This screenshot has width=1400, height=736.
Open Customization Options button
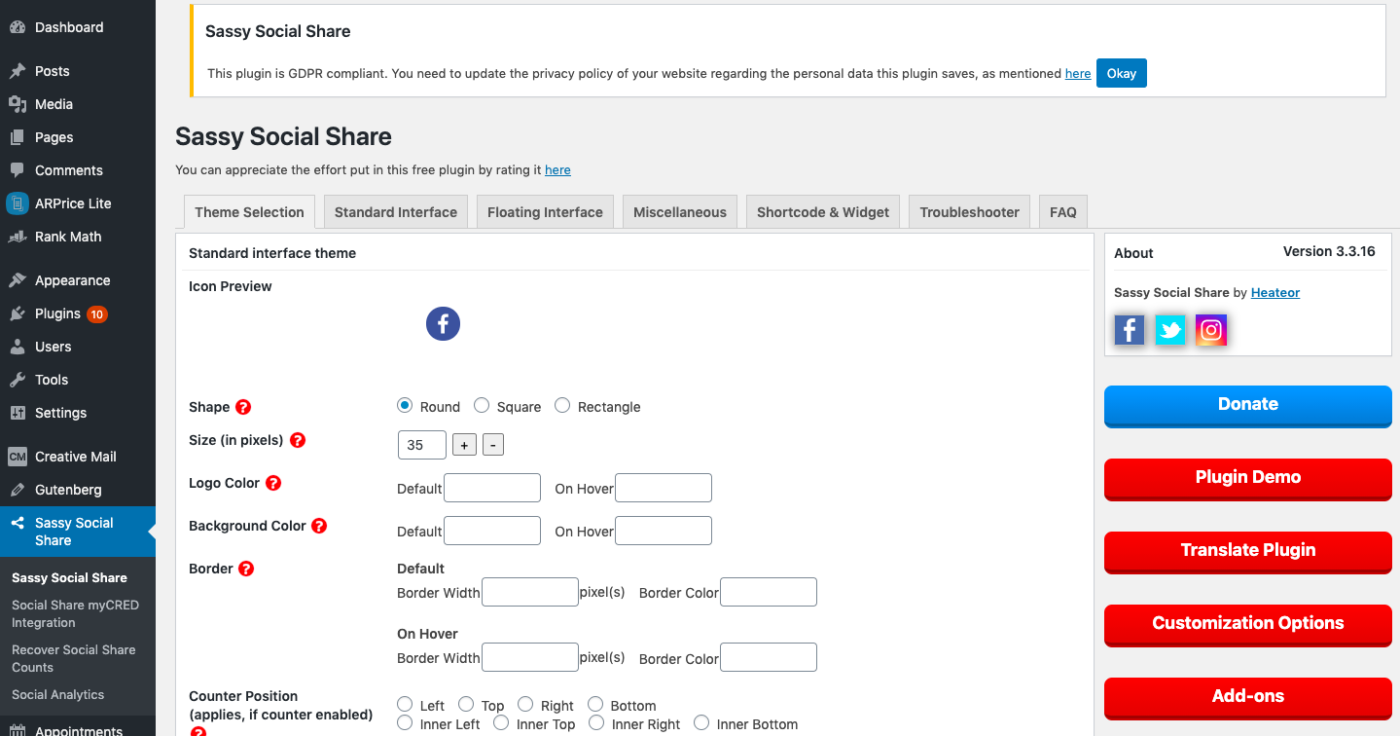(1248, 624)
